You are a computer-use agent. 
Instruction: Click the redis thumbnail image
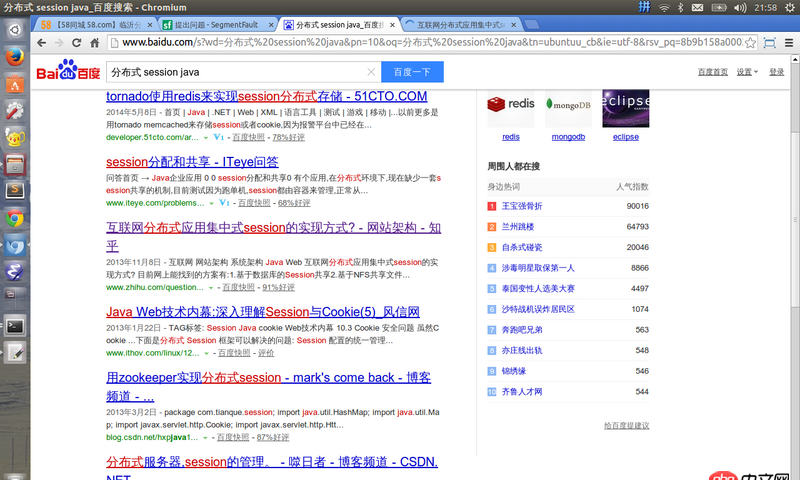pos(511,108)
